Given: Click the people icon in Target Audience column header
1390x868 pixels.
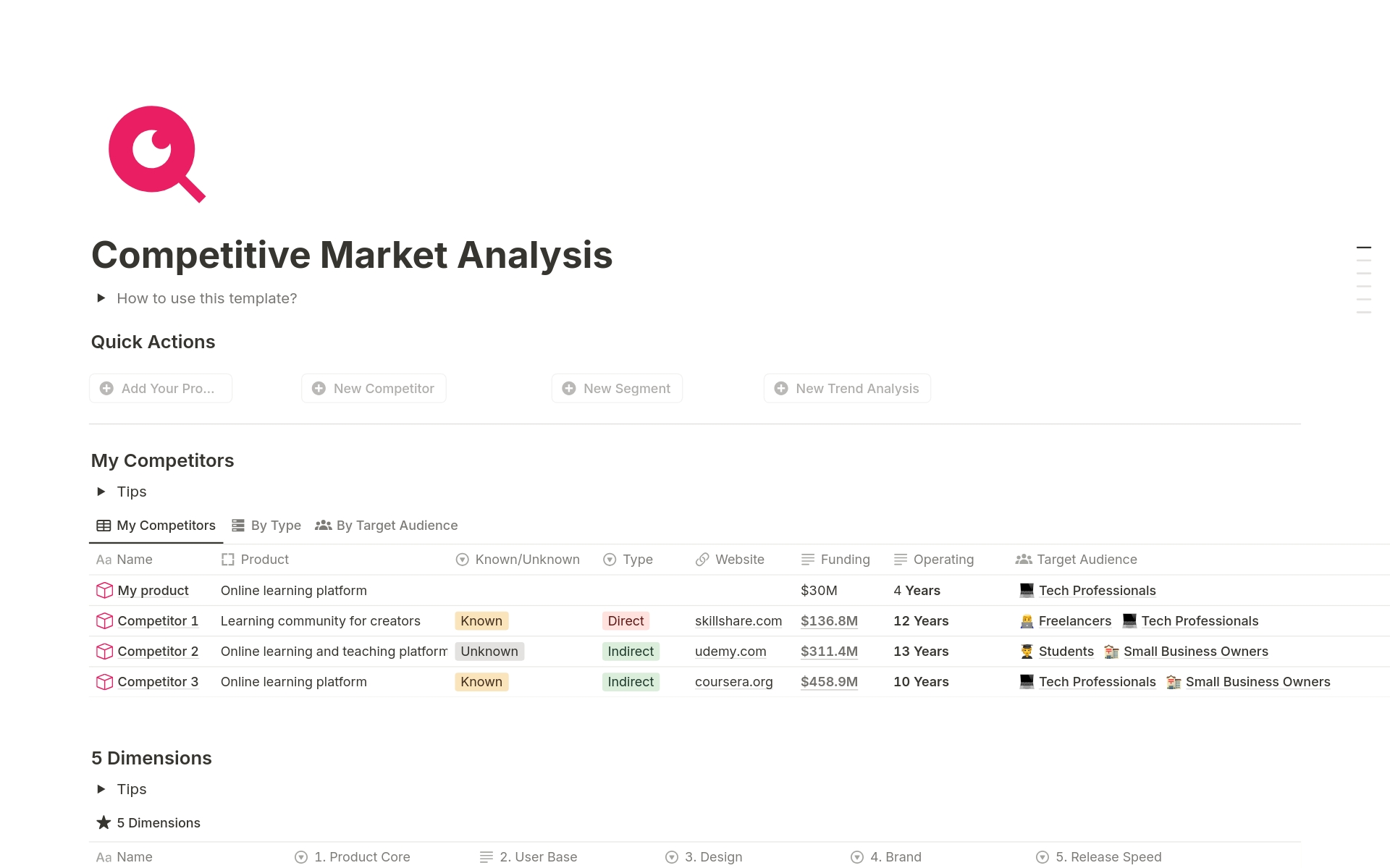Looking at the screenshot, I should (x=1022, y=559).
